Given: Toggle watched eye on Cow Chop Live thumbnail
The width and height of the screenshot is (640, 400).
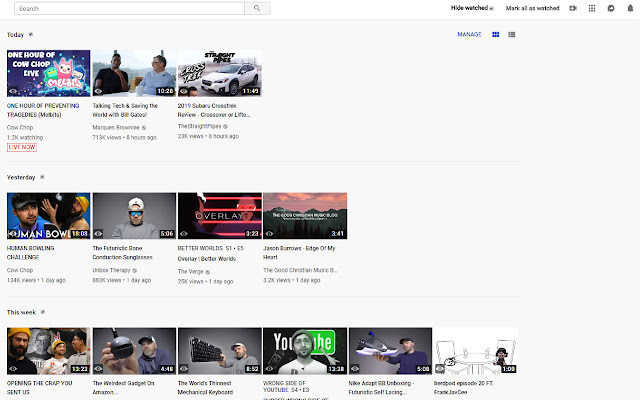Looking at the screenshot, I should coord(13,91).
